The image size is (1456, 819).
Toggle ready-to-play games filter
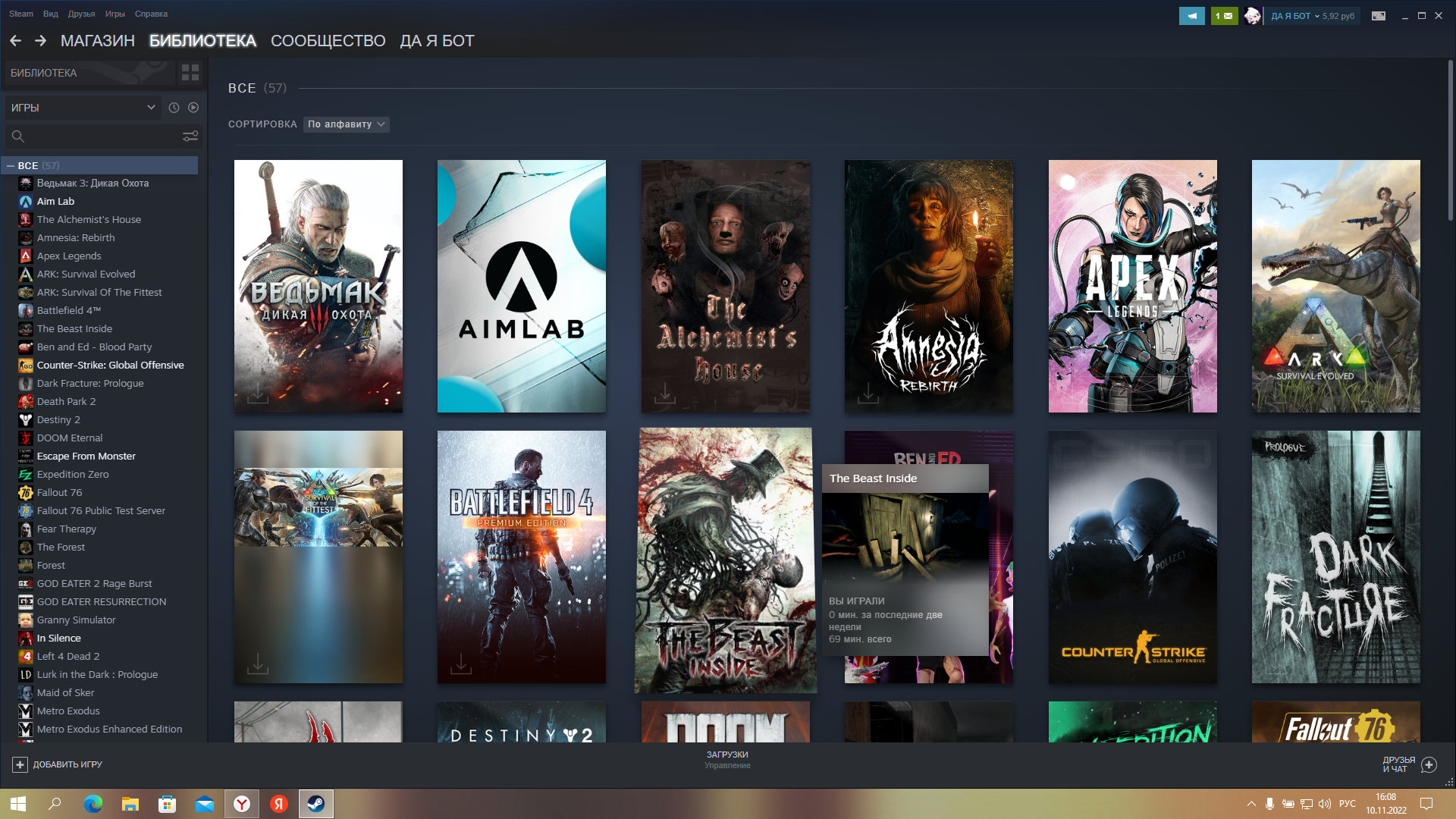pos(193,108)
